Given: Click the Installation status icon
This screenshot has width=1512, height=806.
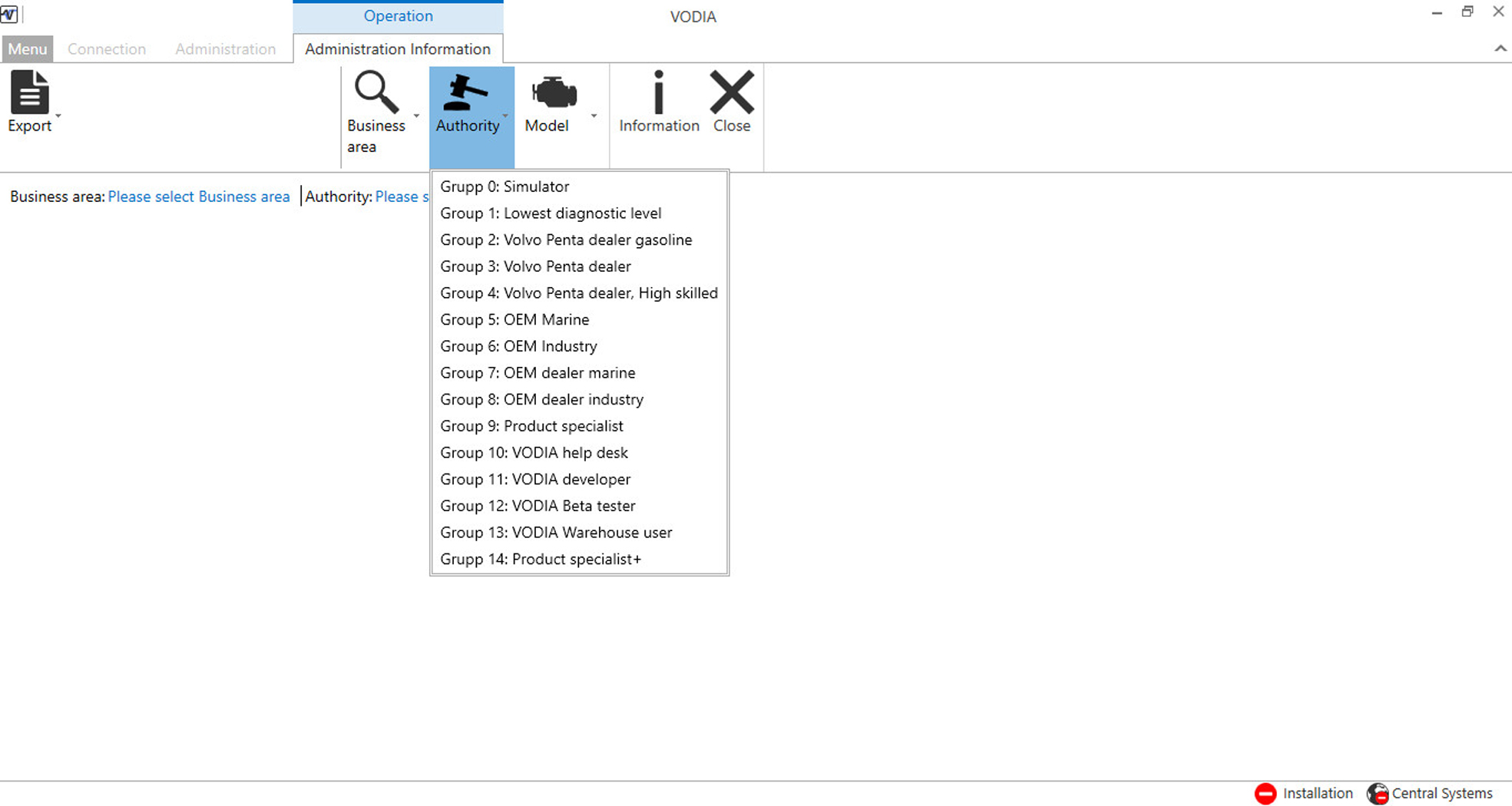Looking at the screenshot, I should [x=1266, y=793].
